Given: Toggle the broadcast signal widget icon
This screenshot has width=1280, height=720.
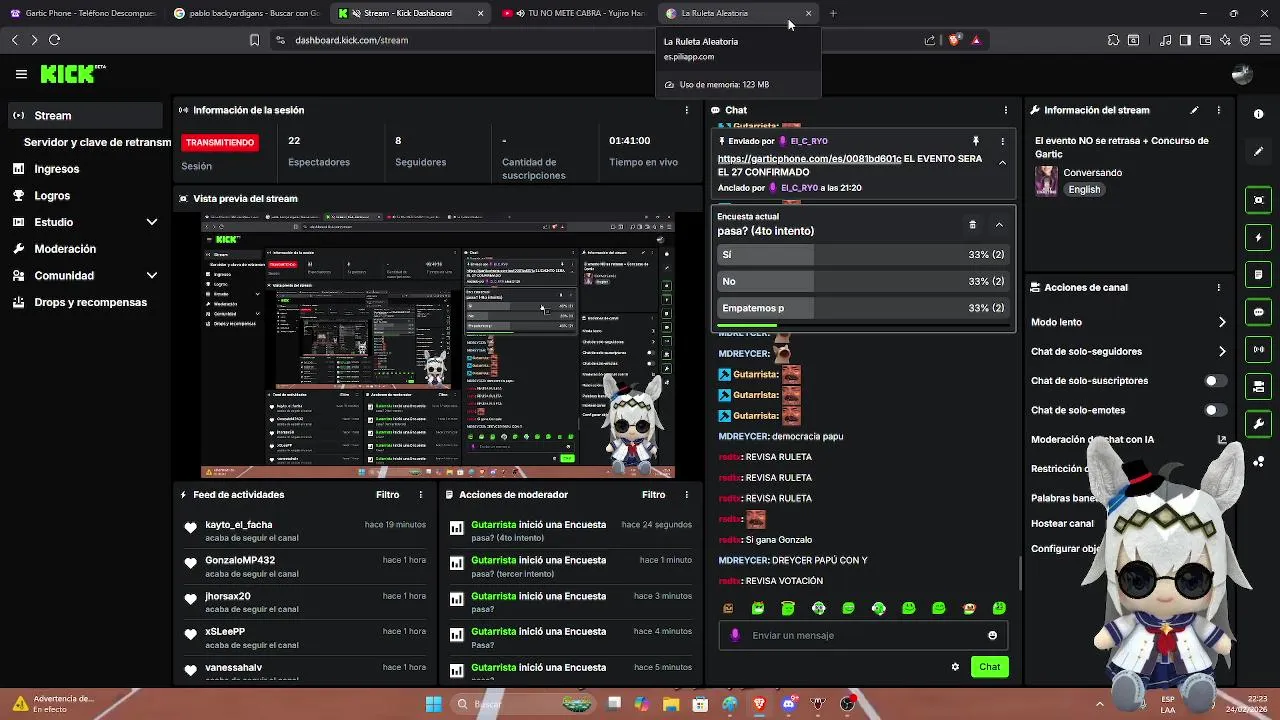Looking at the screenshot, I should coord(1258,349).
